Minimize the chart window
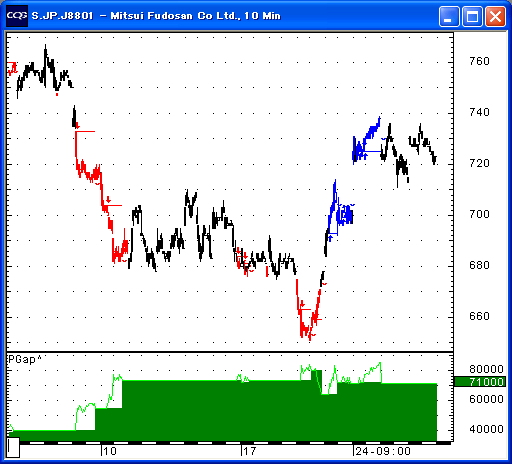This screenshot has width=512, height=464. [449, 16]
